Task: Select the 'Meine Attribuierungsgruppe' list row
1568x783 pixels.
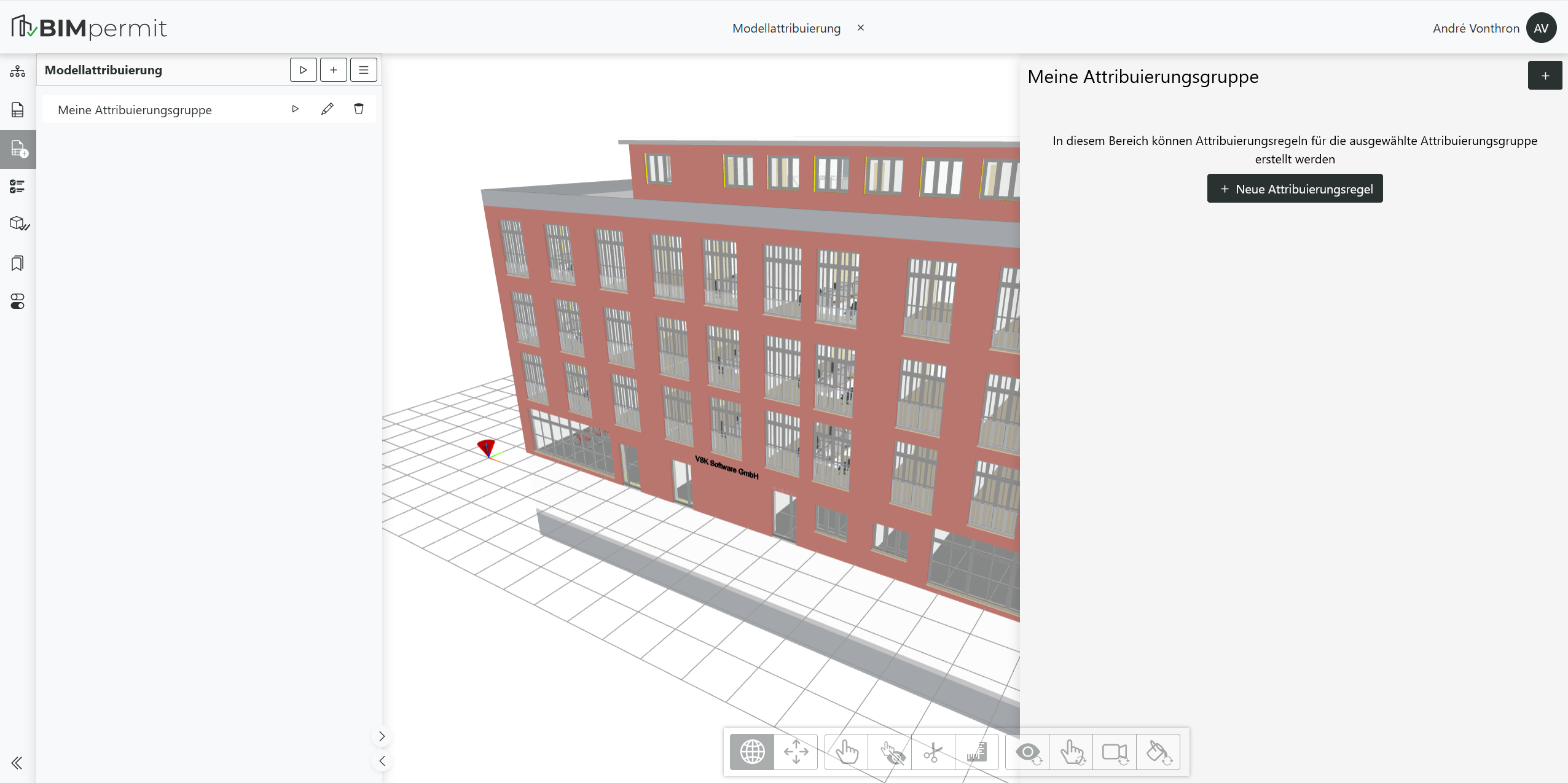Action: [x=209, y=109]
